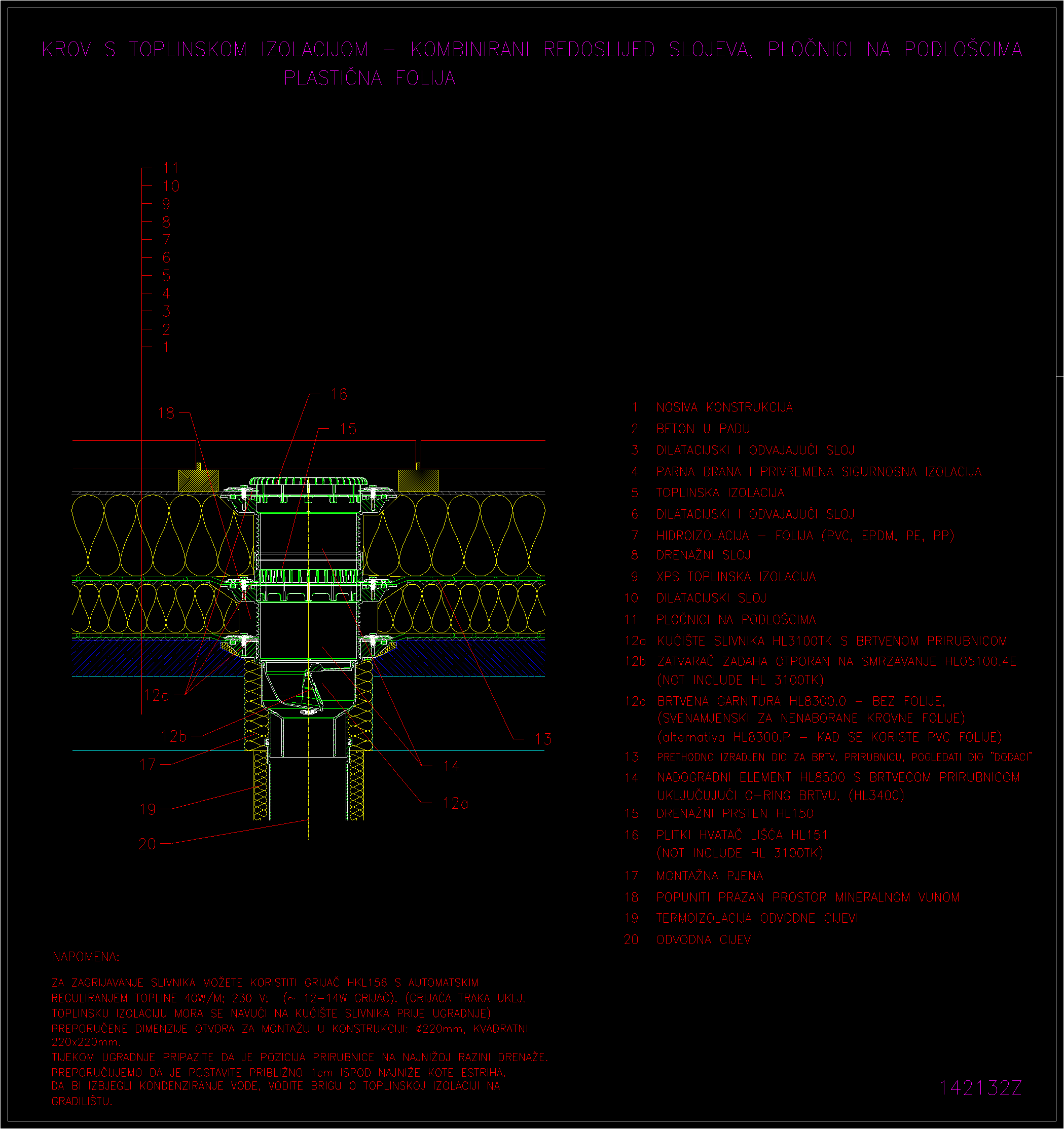This screenshot has width=1064, height=1129.
Task: Click legend entry "DILATACIJSKI SLOJ" in row 10
Action: (x=711, y=598)
